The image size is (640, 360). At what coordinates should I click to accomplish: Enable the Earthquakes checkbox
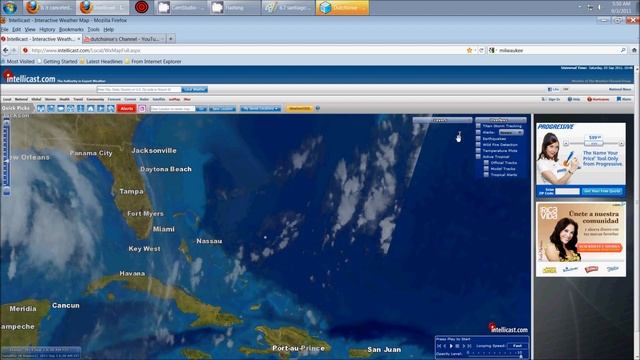point(478,138)
